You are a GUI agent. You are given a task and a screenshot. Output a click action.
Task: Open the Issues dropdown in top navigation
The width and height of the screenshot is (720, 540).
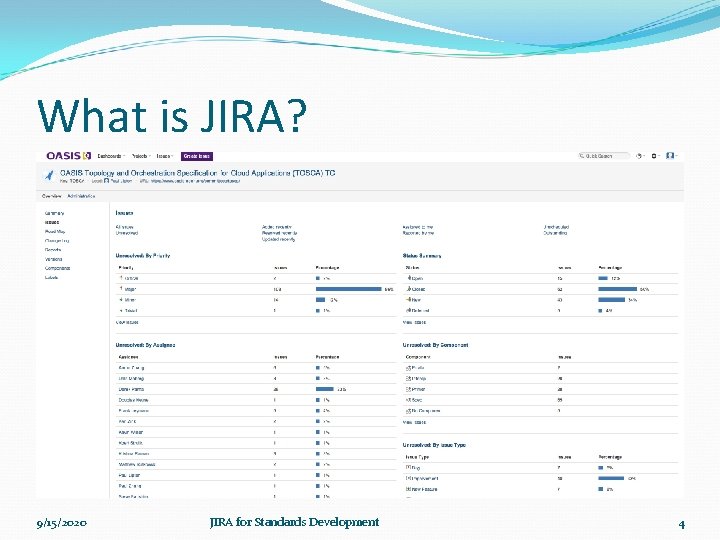164,156
